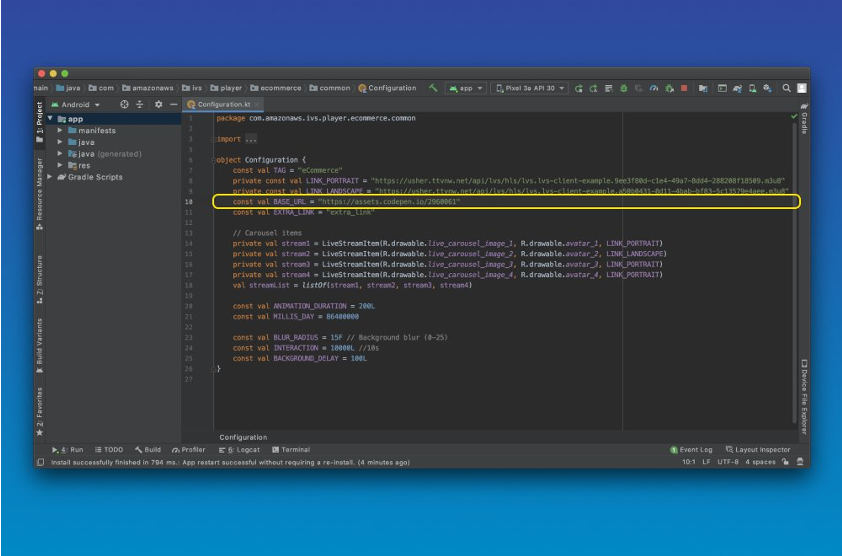Image resolution: width=842 pixels, height=556 pixels.
Task: Click the project panel settings gear
Action: [x=159, y=104]
